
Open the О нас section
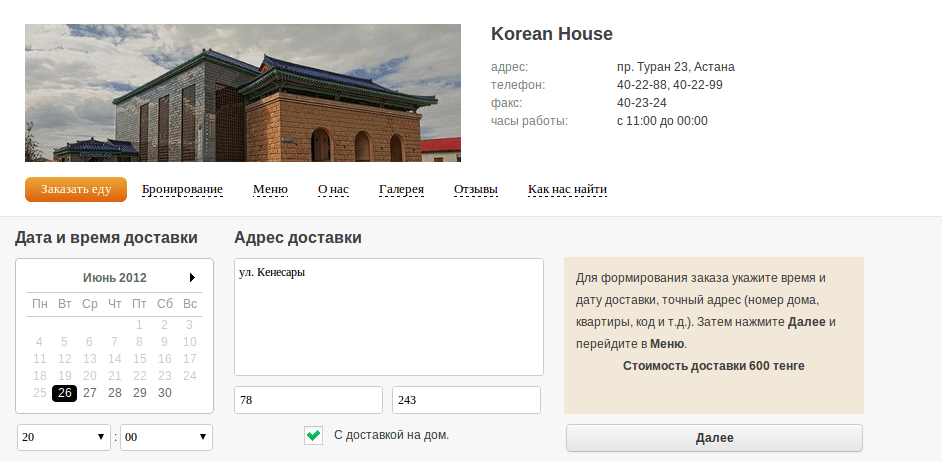click(x=333, y=189)
